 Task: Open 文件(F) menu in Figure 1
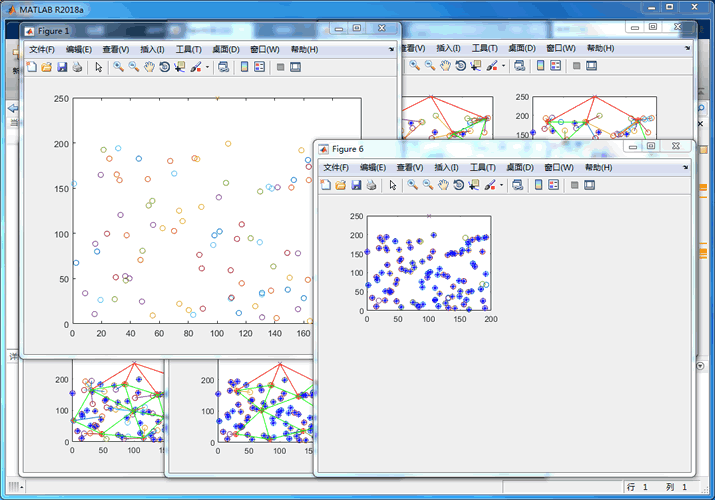[42, 49]
